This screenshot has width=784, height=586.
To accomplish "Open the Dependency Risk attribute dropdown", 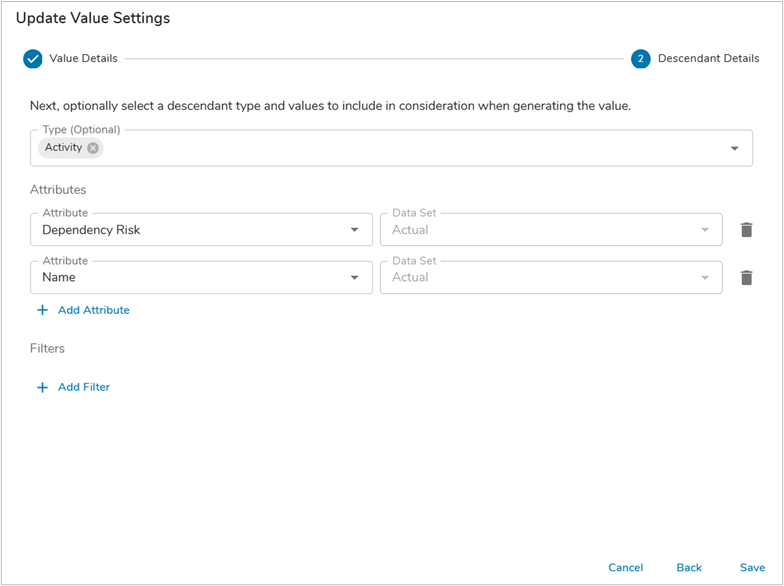I will tap(354, 230).
